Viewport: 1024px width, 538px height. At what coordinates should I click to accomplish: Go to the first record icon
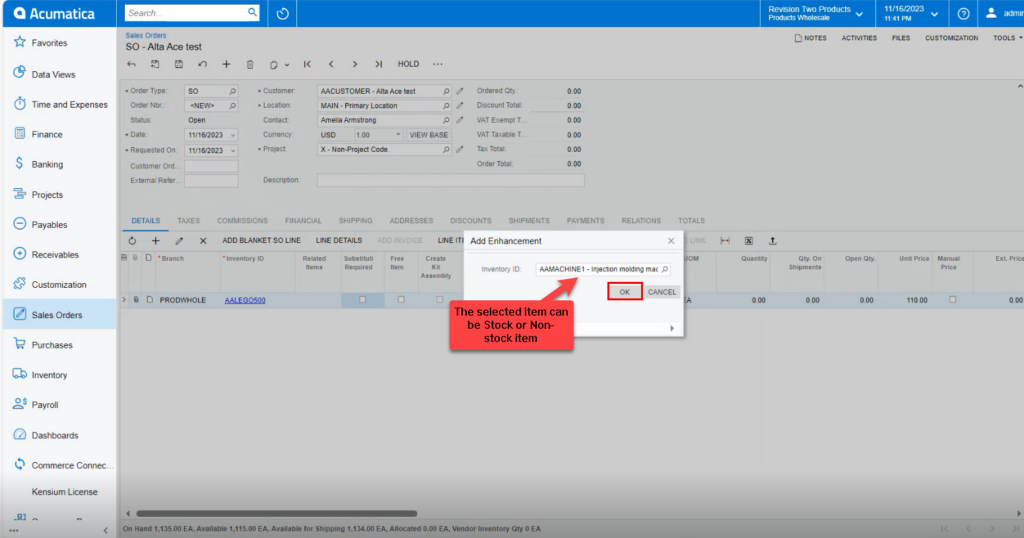(307, 65)
